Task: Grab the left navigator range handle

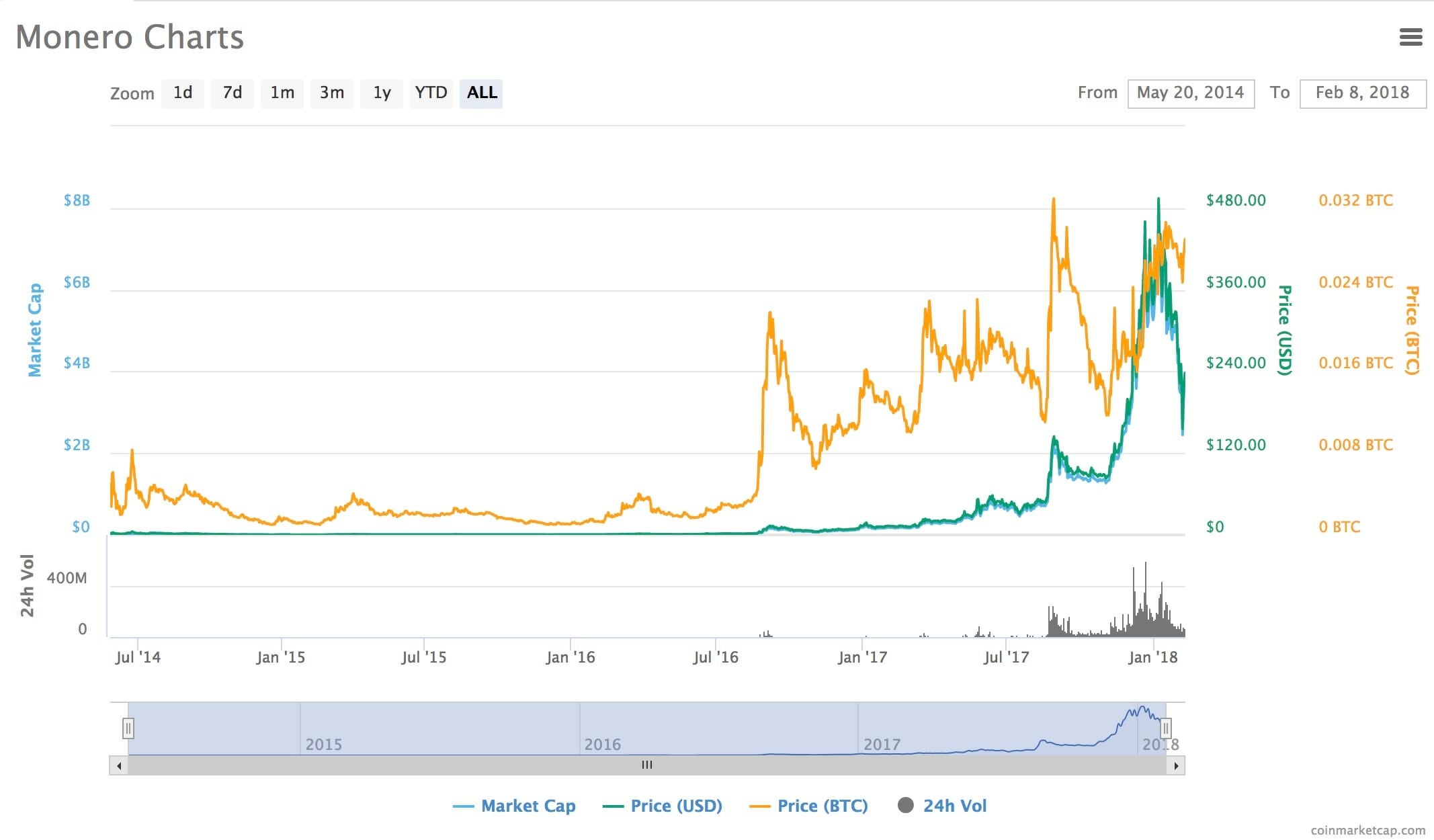Action: tap(128, 728)
